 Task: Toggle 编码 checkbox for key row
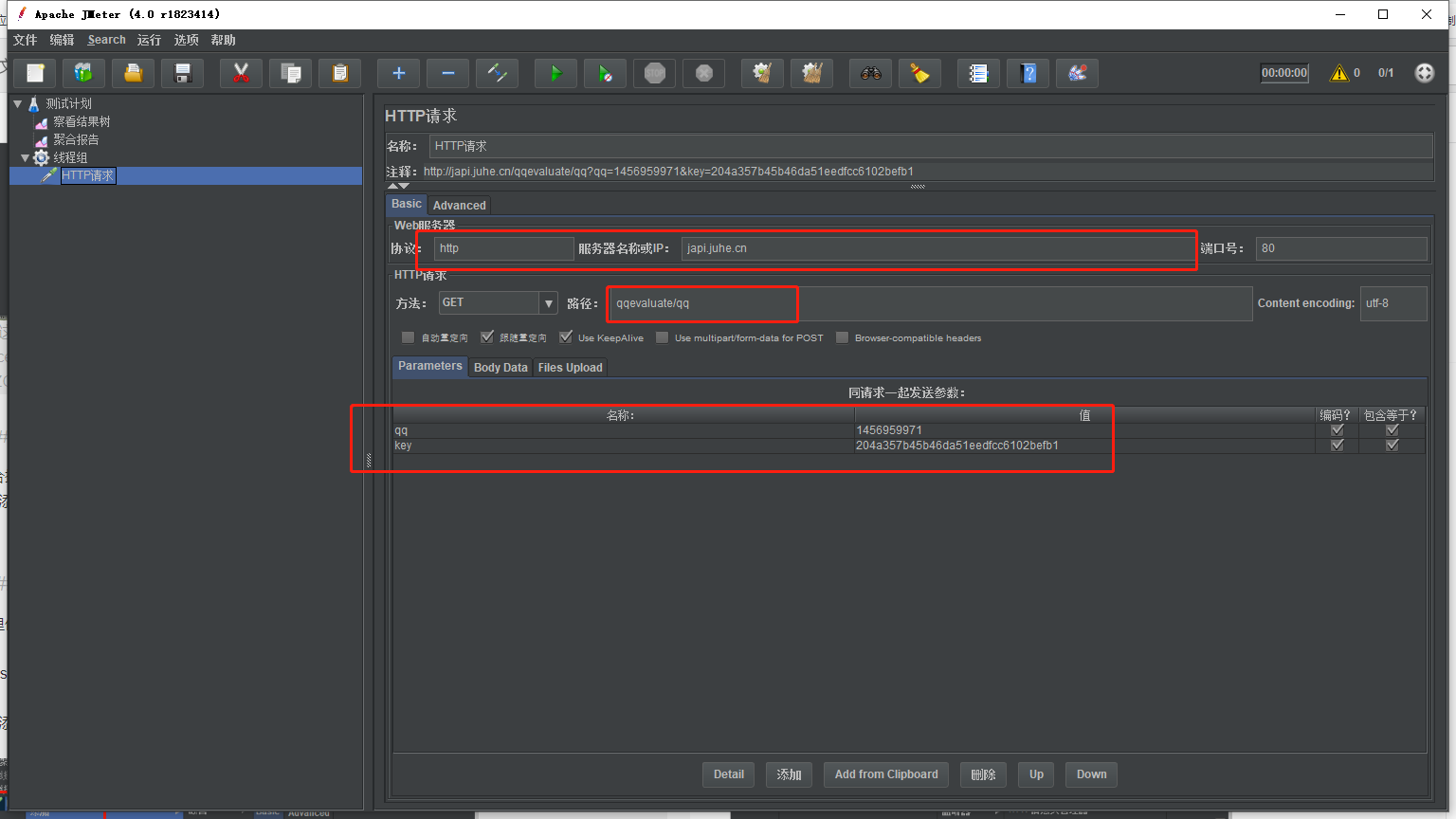(x=1338, y=446)
